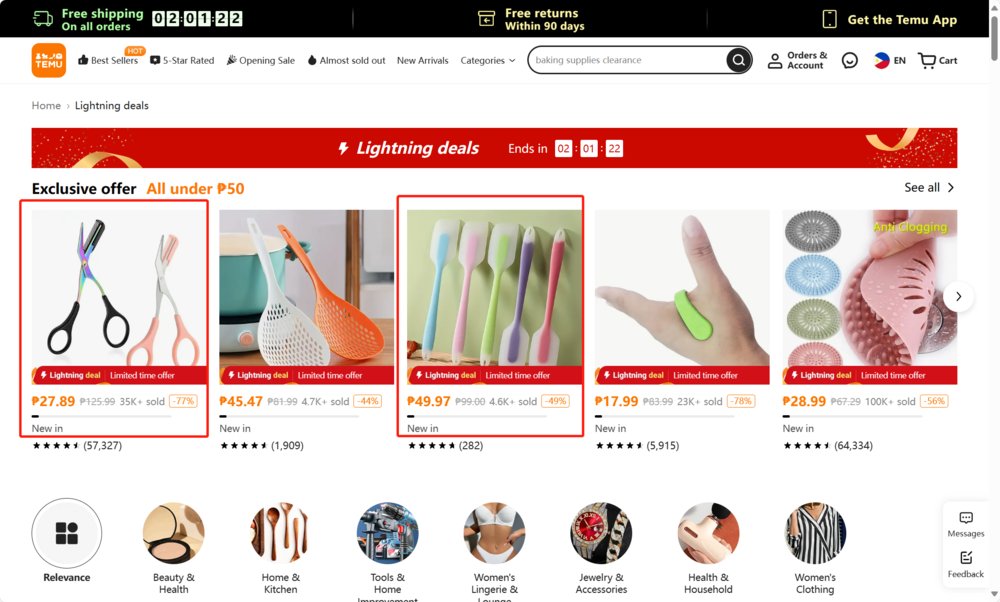
Task: Go to New Arrivals
Action: [422, 61]
